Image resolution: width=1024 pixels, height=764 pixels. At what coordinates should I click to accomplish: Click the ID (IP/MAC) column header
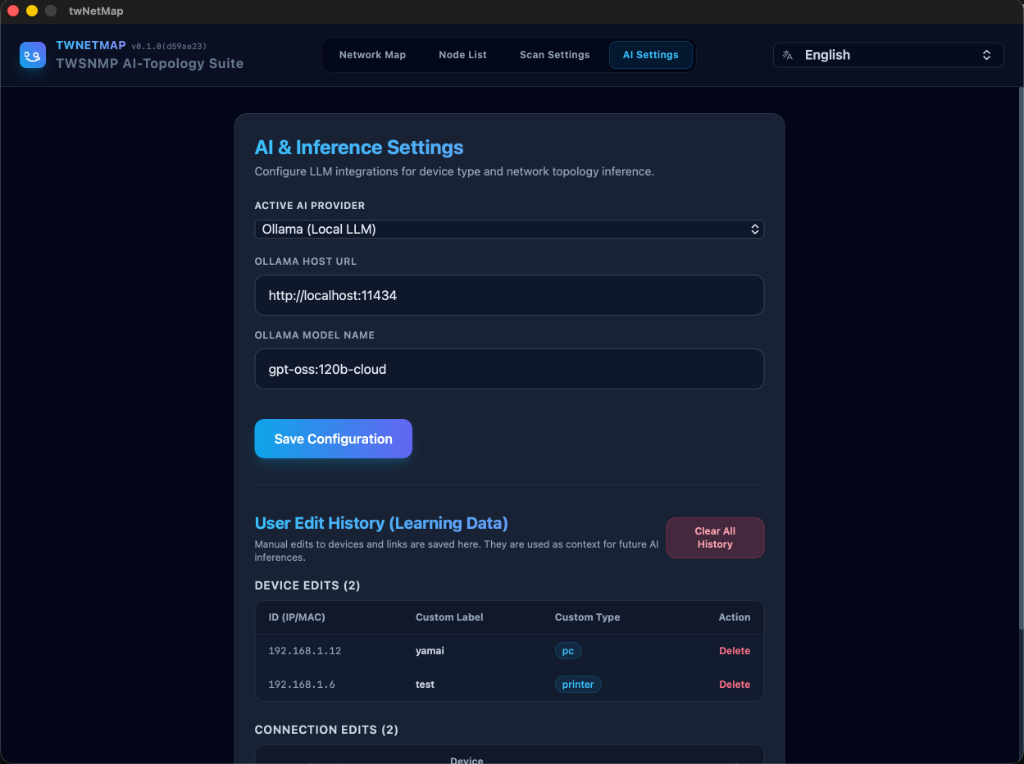(296, 617)
